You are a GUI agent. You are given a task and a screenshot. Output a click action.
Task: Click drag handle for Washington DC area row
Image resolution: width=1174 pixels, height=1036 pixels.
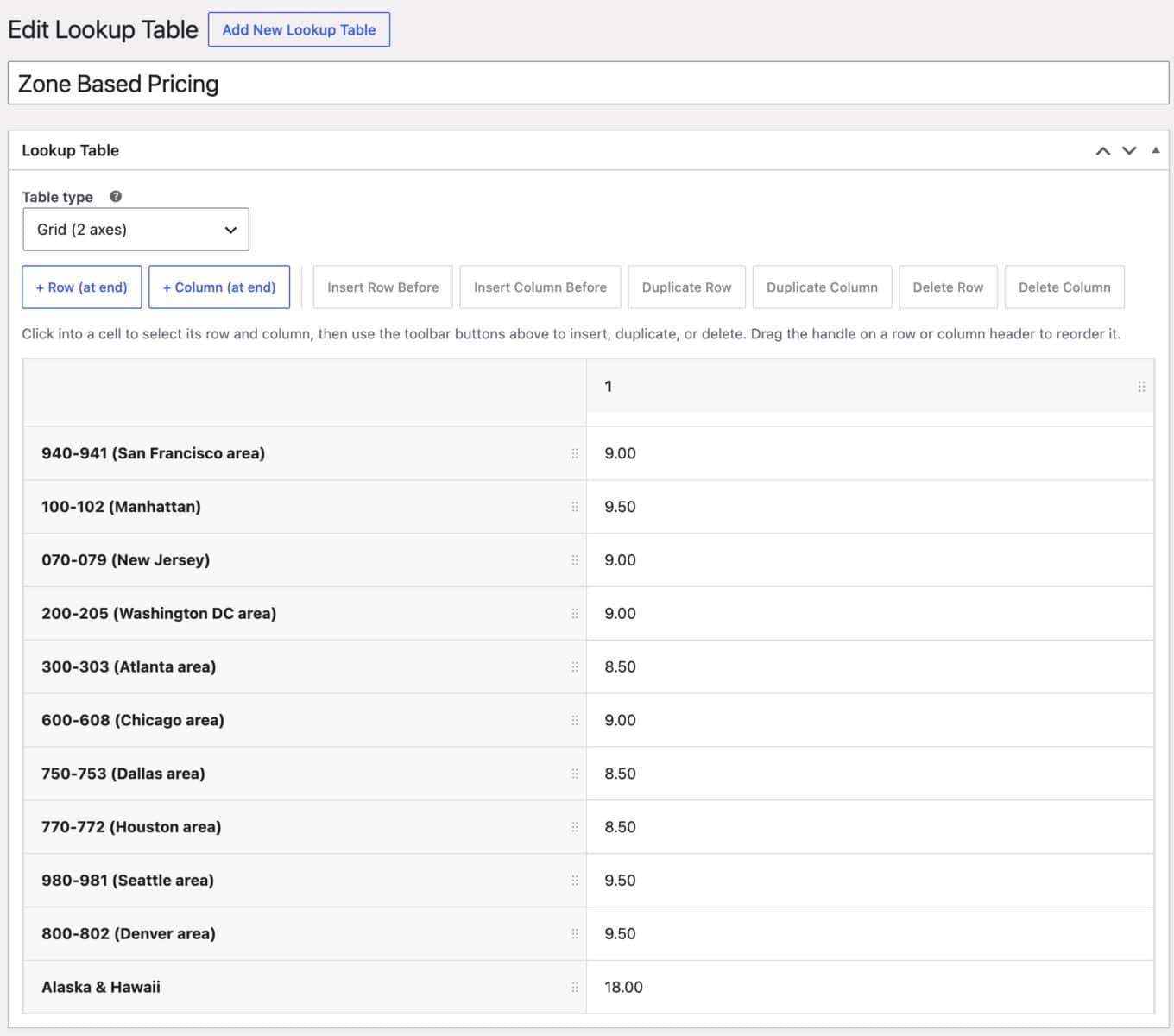click(x=575, y=614)
